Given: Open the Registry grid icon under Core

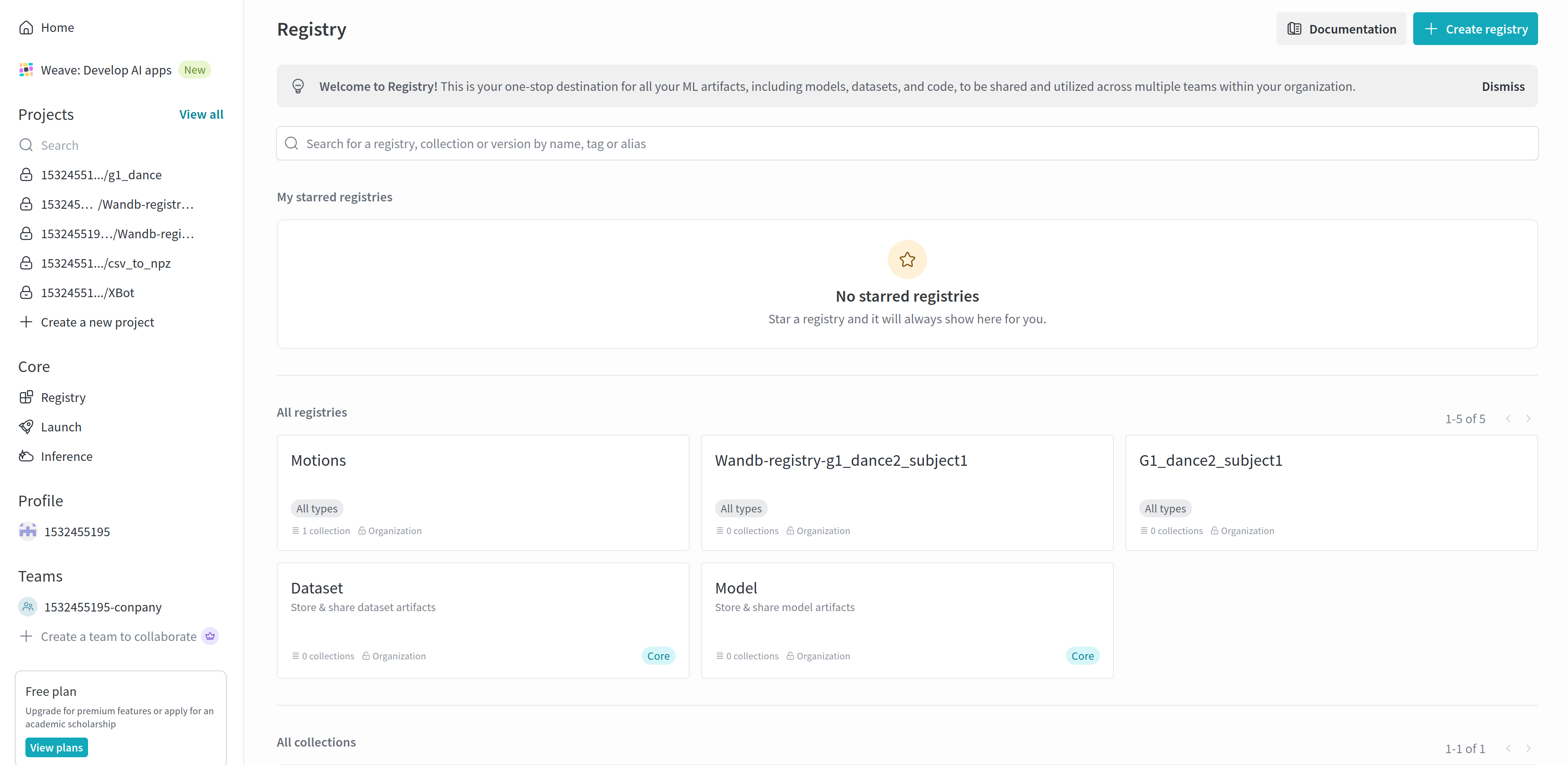Looking at the screenshot, I should [x=26, y=397].
